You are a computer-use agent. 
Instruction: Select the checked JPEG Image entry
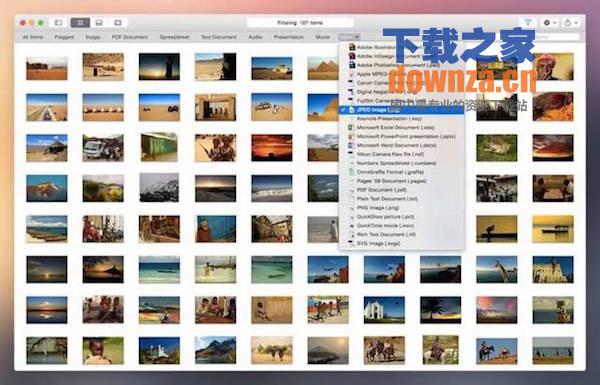coord(402,110)
